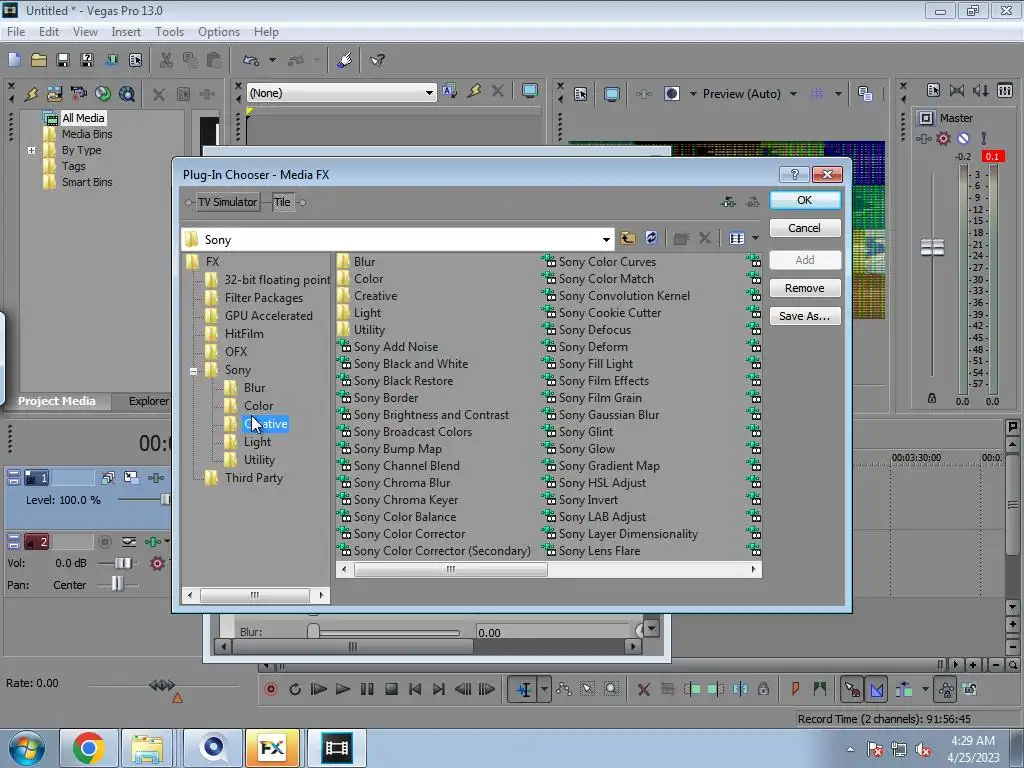
Task: Open the File menu
Action: pyautogui.click(x=16, y=31)
